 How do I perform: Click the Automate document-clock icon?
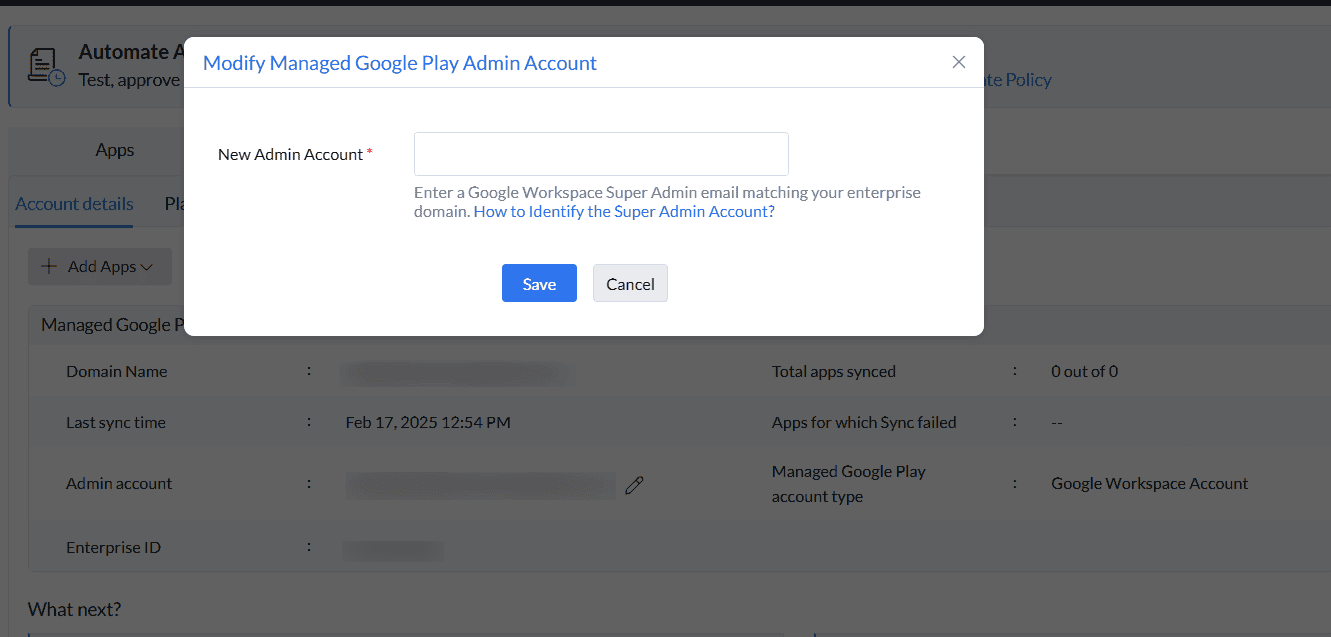[45, 65]
